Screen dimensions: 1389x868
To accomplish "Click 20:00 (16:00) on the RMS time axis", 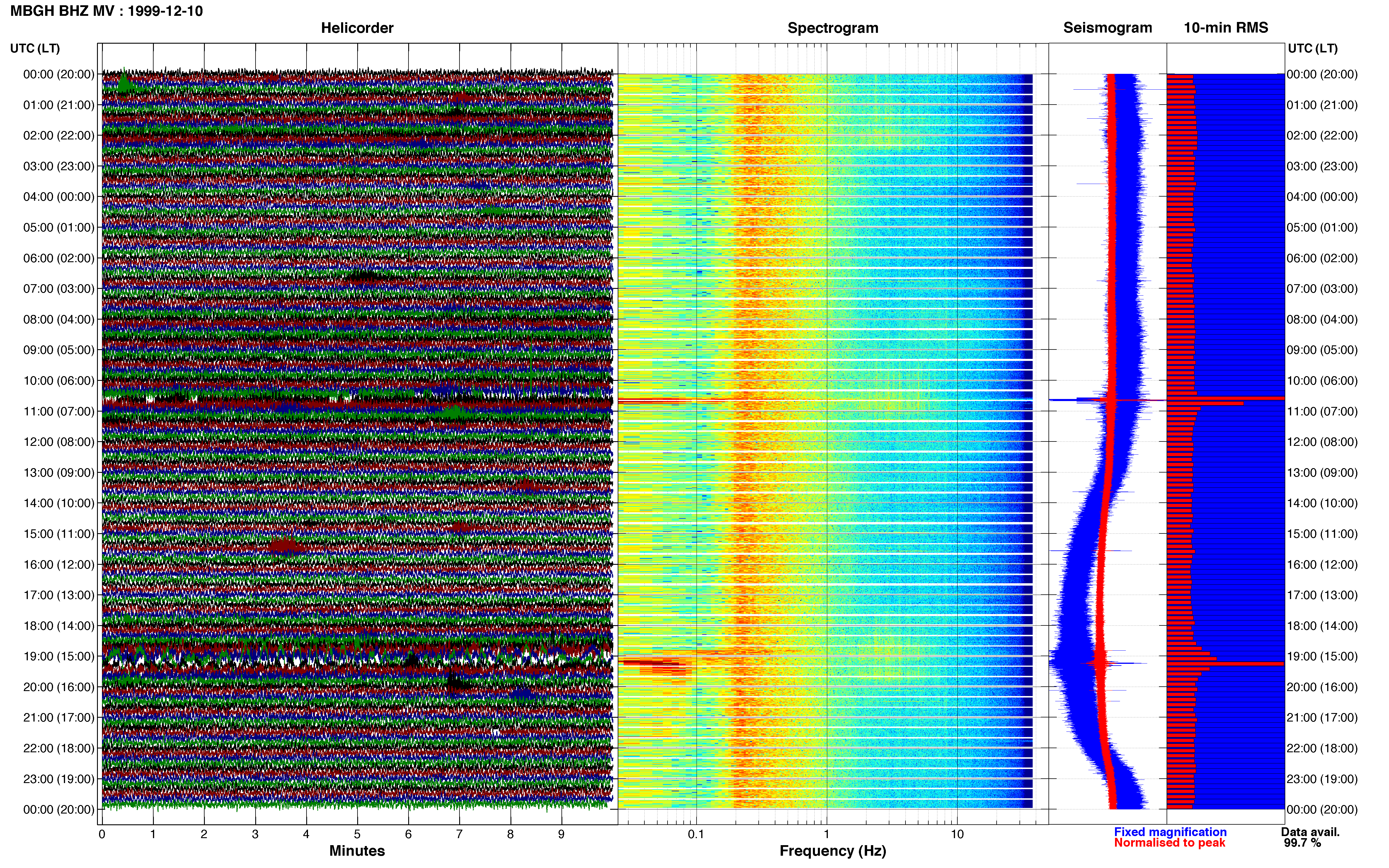I will [1322, 687].
